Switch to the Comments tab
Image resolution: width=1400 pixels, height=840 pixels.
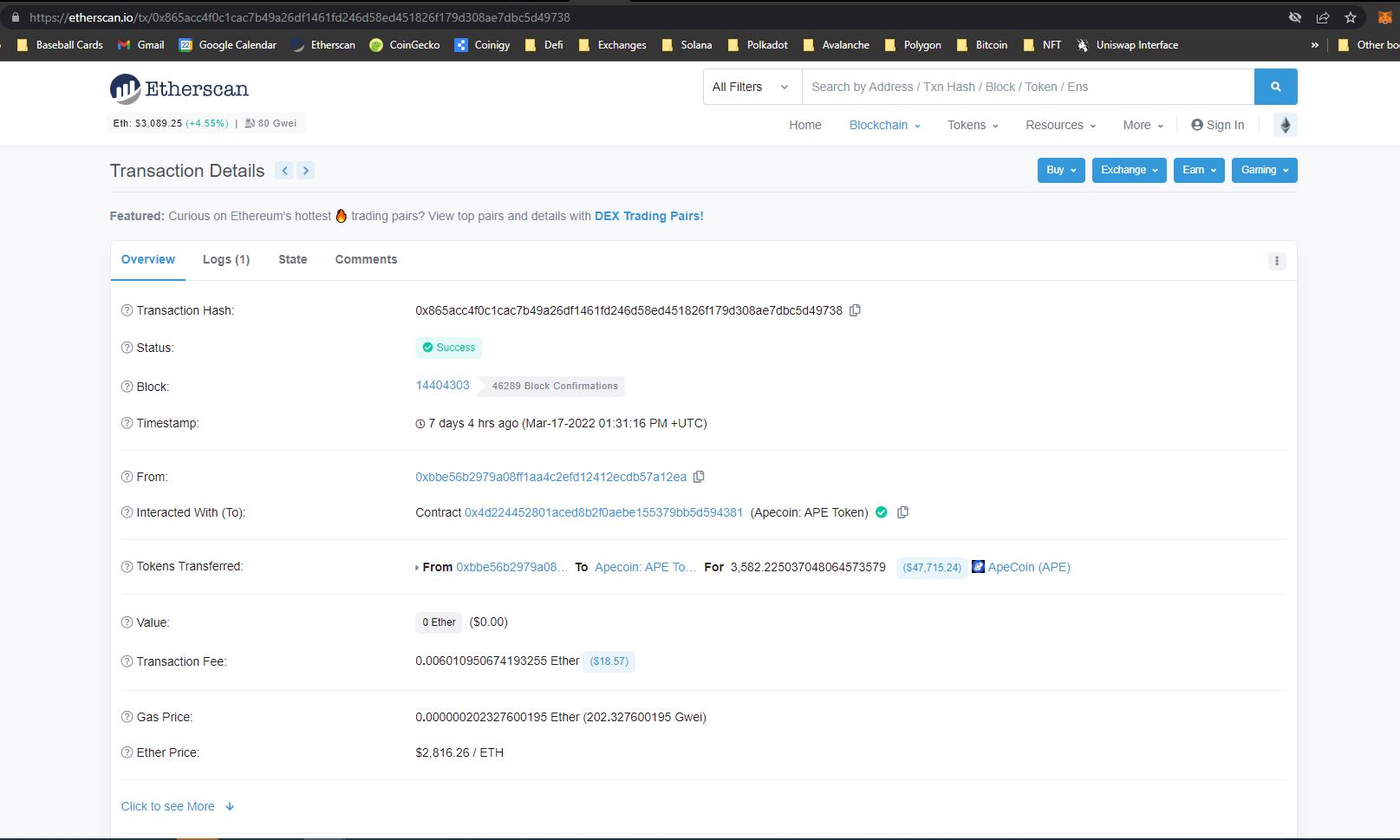click(x=366, y=259)
